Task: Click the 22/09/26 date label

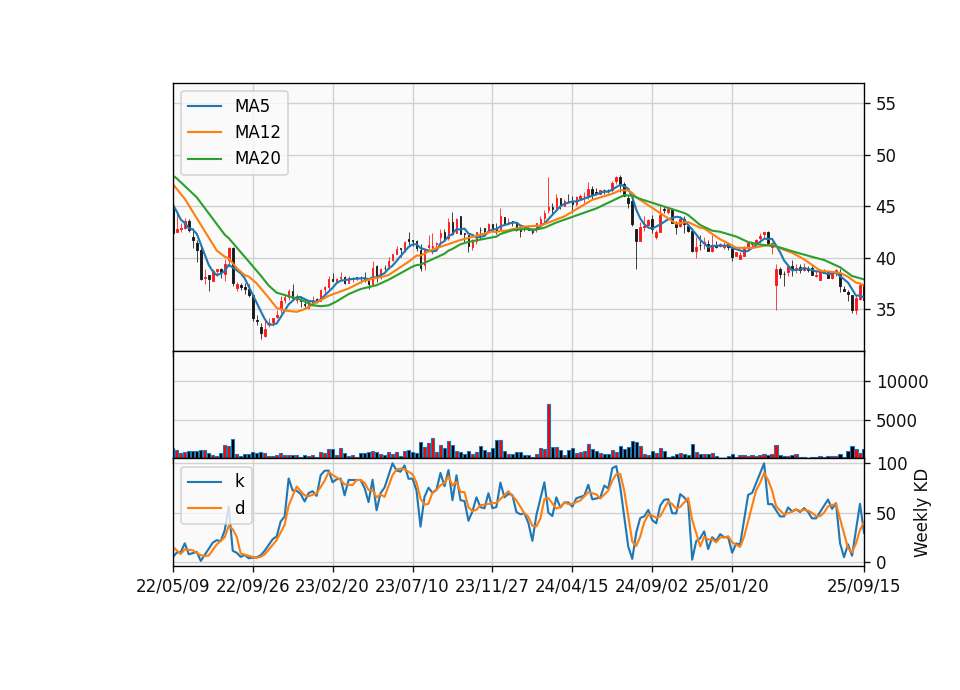Action: [253, 586]
